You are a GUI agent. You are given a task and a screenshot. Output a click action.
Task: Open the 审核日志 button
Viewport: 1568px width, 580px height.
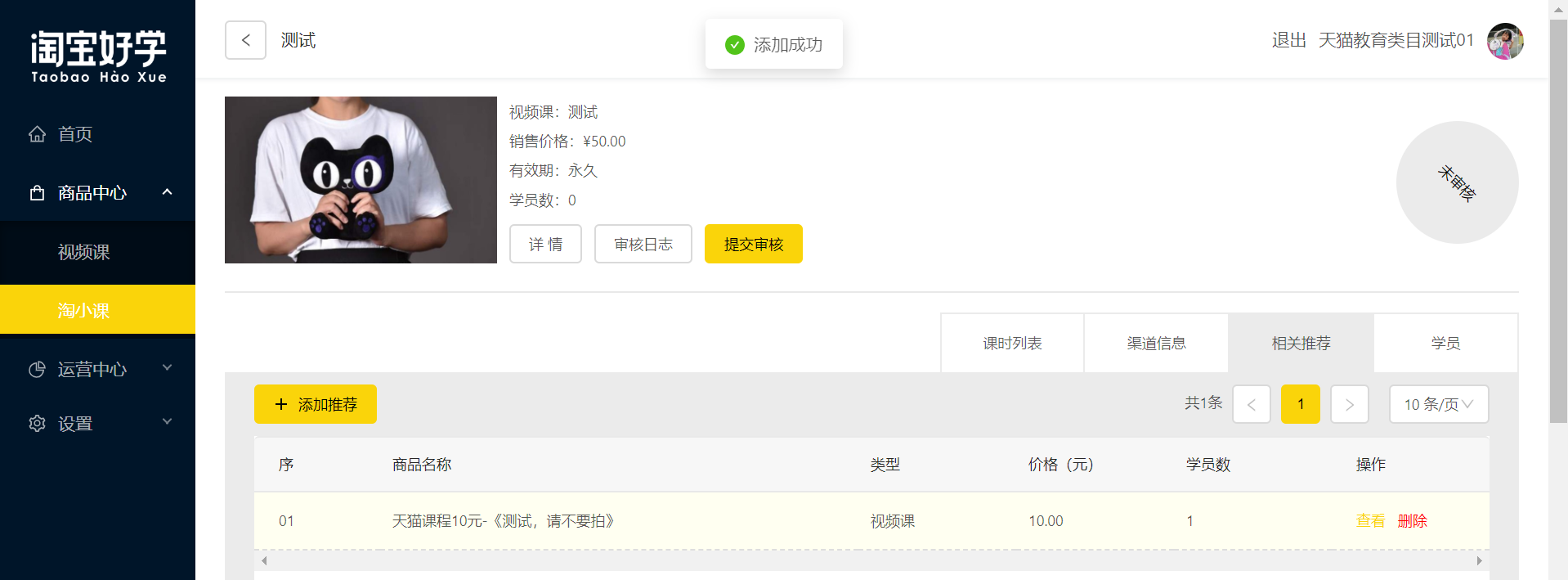[x=643, y=244]
